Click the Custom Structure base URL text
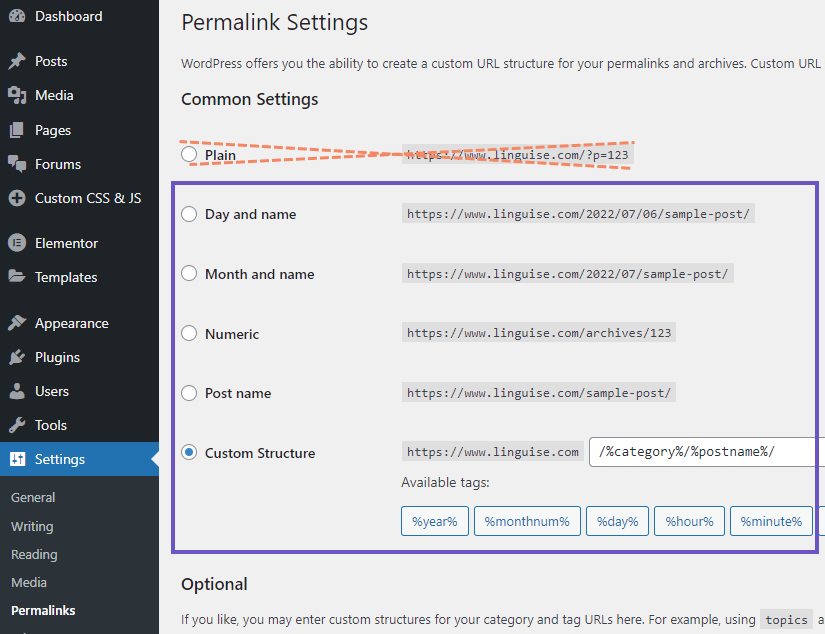Screen dimensions: 825x634 coord(492,451)
